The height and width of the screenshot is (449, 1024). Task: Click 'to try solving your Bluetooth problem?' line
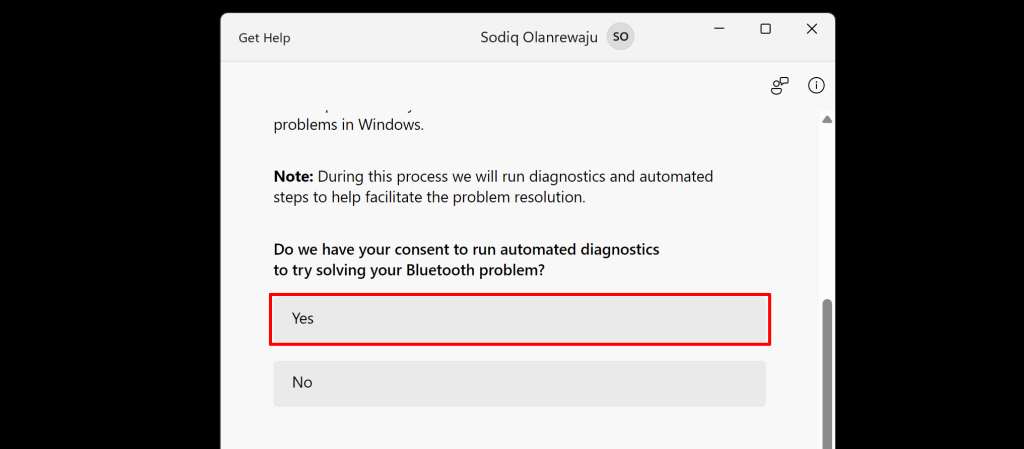pyautogui.click(x=409, y=270)
